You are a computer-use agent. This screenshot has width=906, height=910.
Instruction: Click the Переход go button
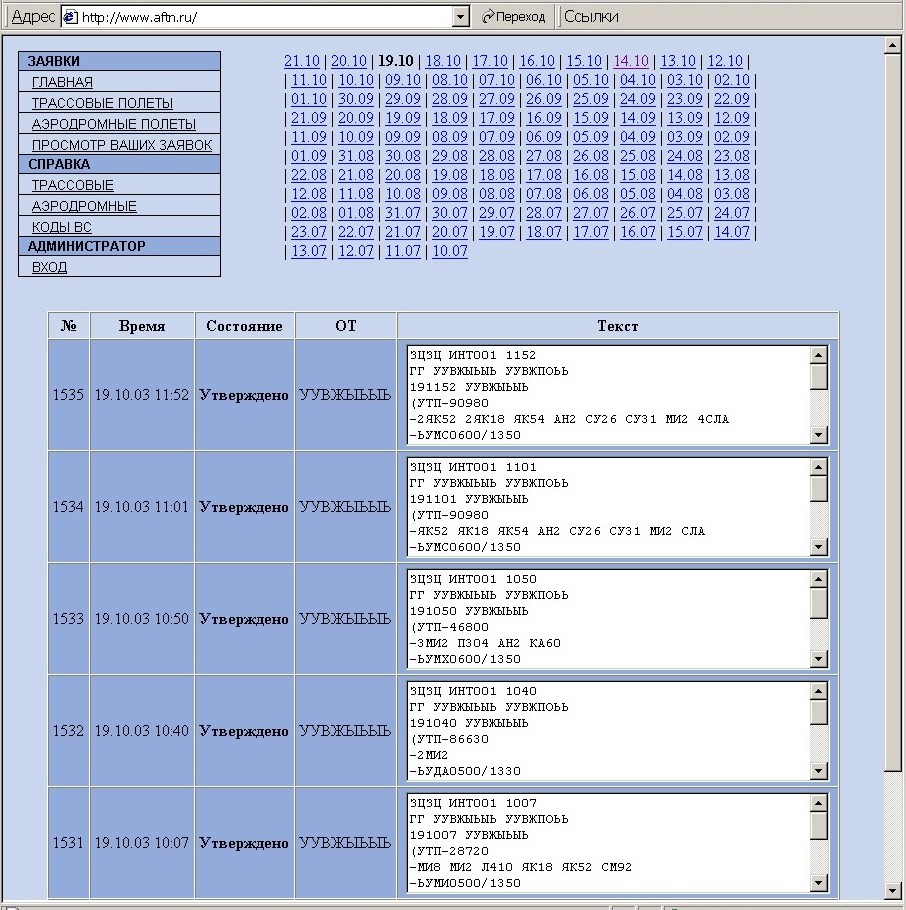coord(514,16)
